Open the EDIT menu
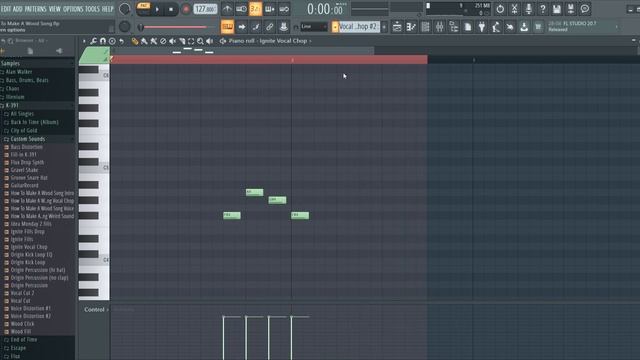Image resolution: width=640 pixels, height=360 pixels. [x=6, y=9]
